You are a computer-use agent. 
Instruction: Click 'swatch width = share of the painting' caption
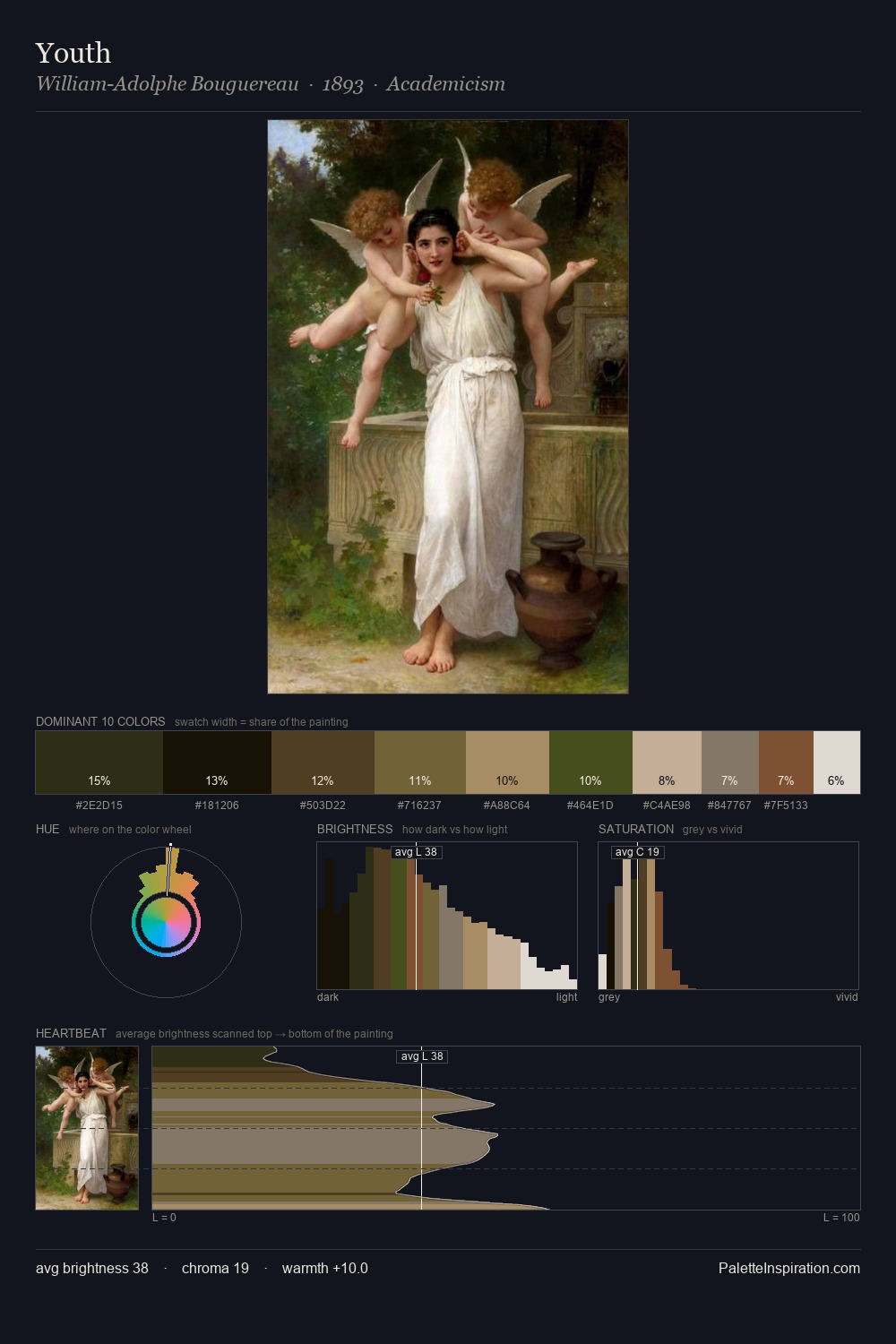pyautogui.click(x=262, y=722)
